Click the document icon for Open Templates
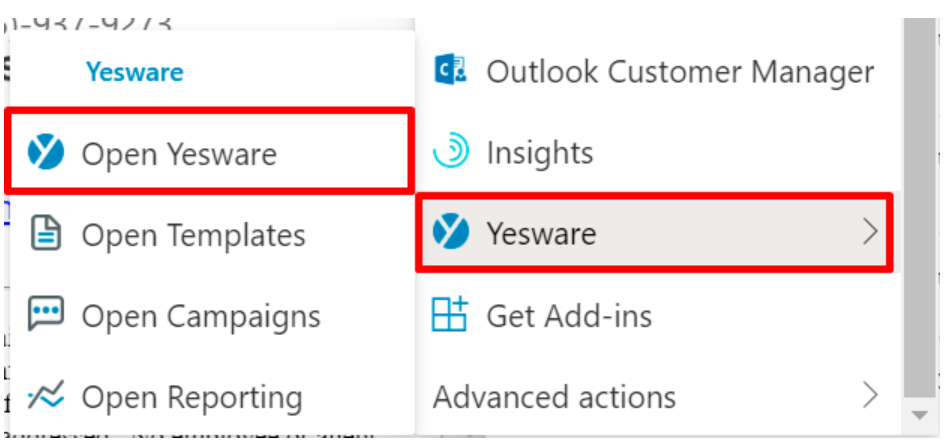 click(46, 233)
